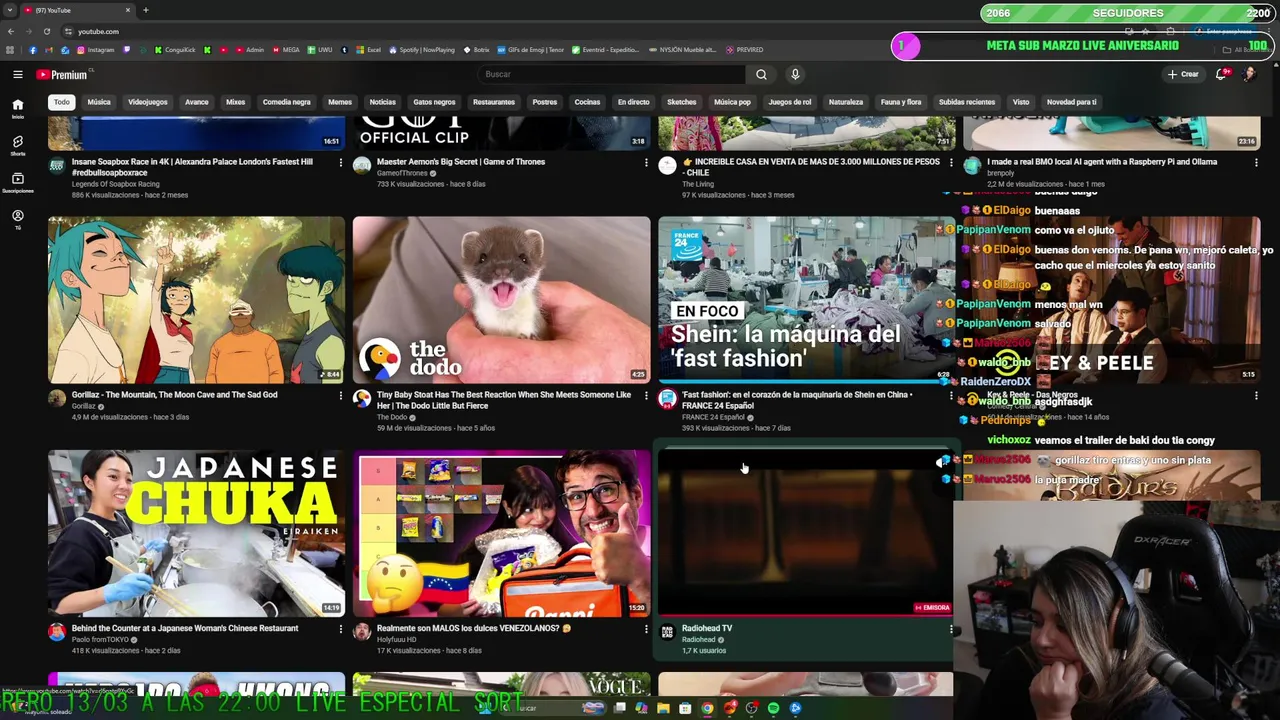Open the Japanese Chuka video thumbnail
Image resolution: width=1280 pixels, height=720 pixels.
tap(196, 533)
